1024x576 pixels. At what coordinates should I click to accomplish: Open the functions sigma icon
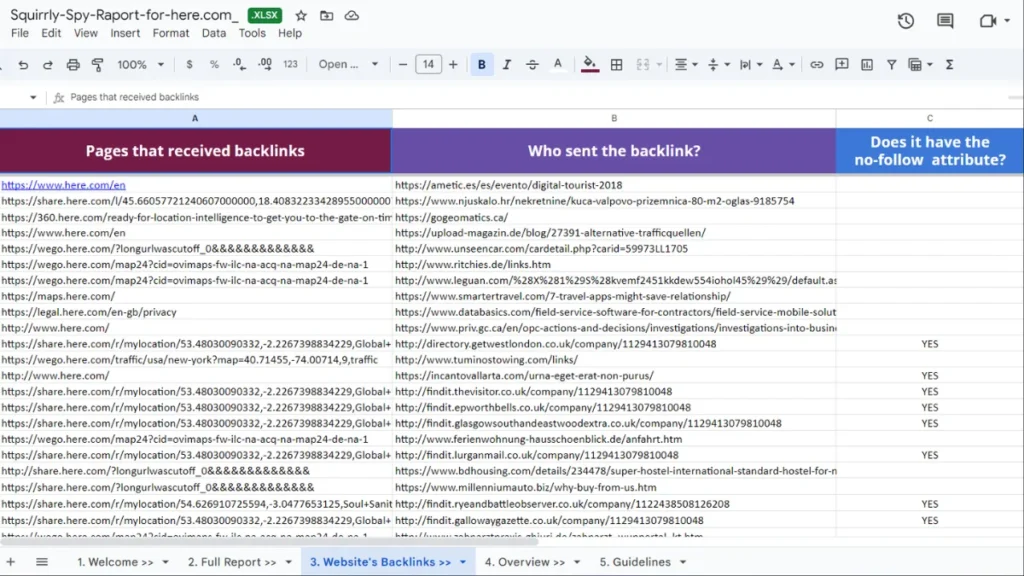[x=949, y=65]
